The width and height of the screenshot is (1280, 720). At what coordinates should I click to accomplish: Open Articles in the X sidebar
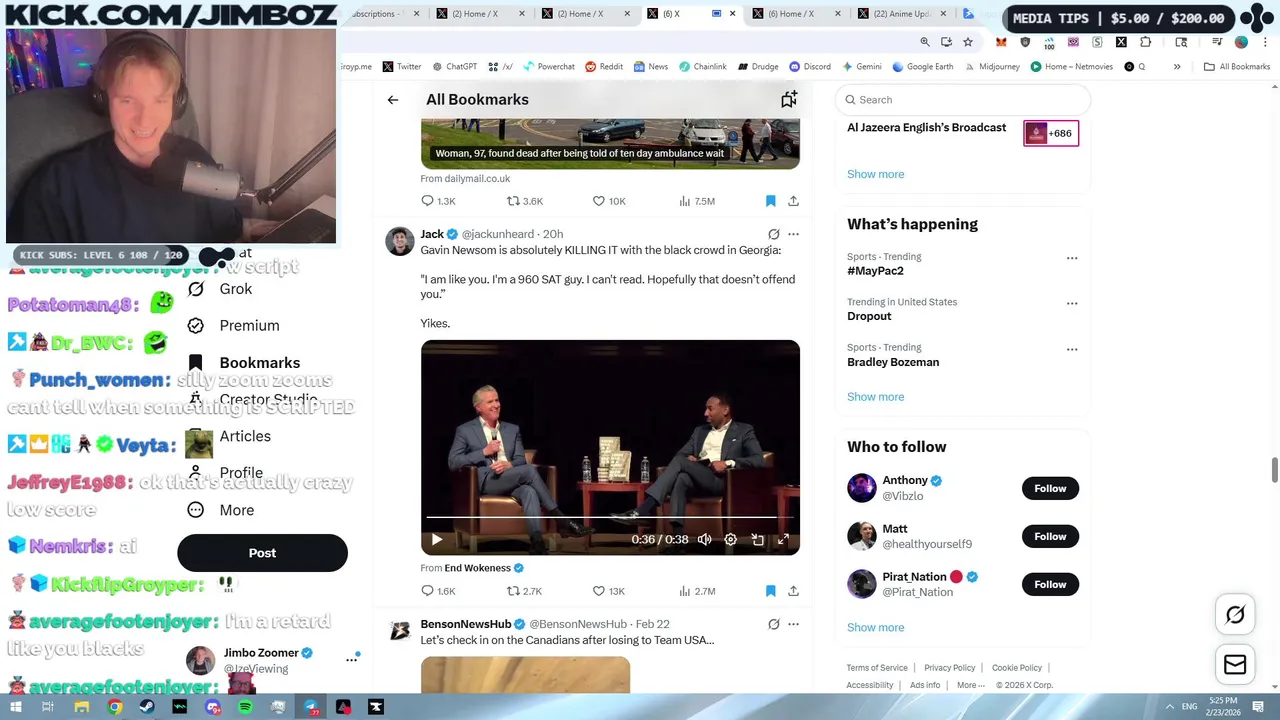(x=229, y=437)
